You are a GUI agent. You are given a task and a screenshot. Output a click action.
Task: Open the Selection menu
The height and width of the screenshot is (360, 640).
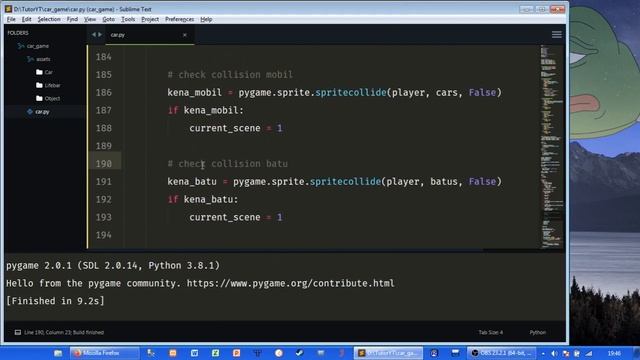[49, 19]
